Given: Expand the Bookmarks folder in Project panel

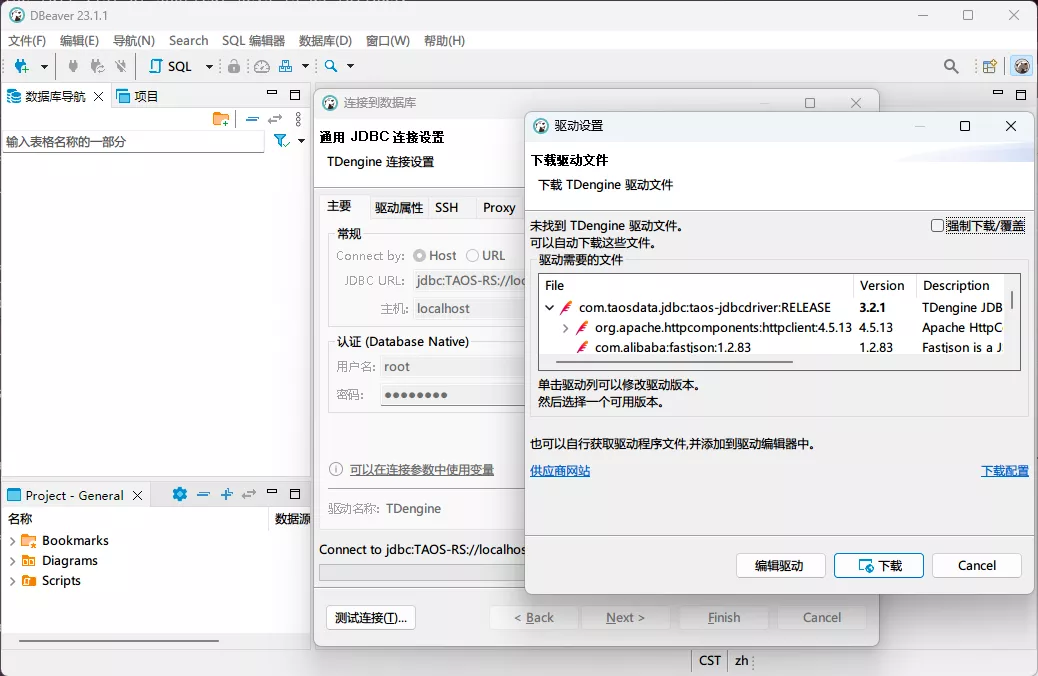Looking at the screenshot, I should [x=12, y=541].
